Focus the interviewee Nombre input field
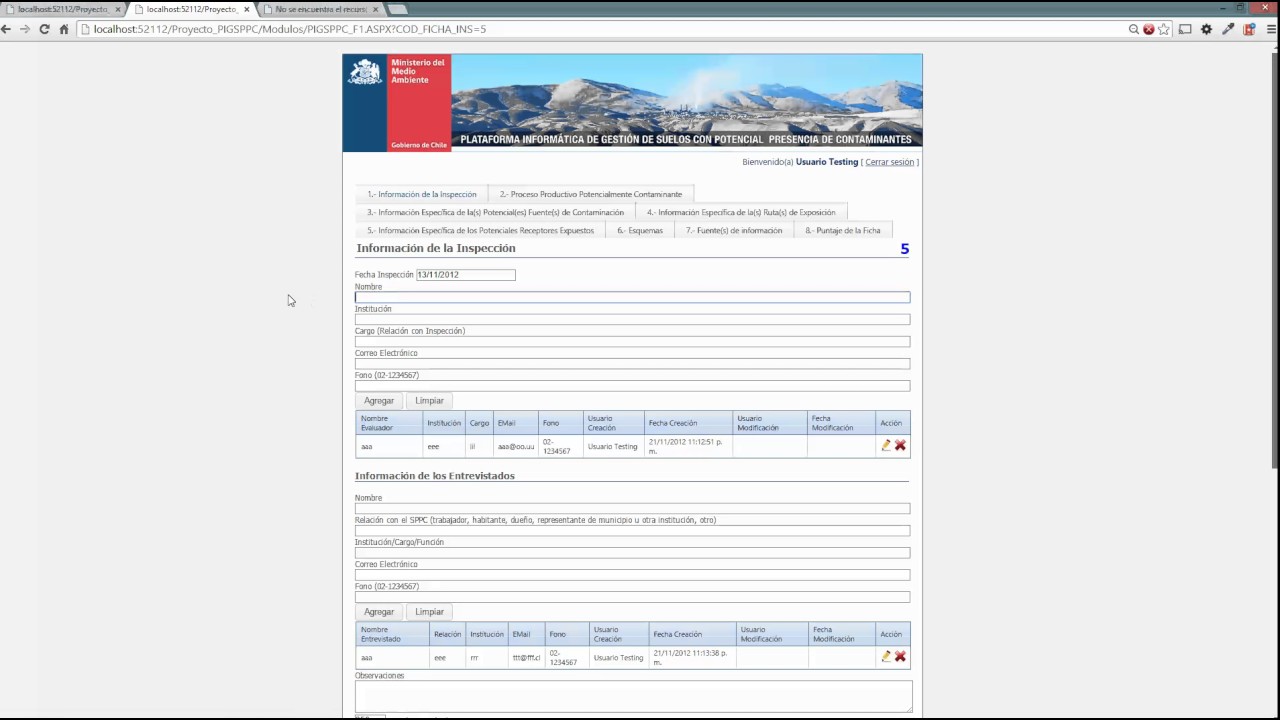Screen dimensions: 1280x720 point(632,508)
